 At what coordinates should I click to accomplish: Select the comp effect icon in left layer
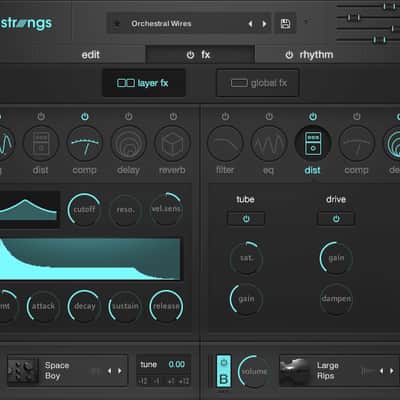[85, 144]
